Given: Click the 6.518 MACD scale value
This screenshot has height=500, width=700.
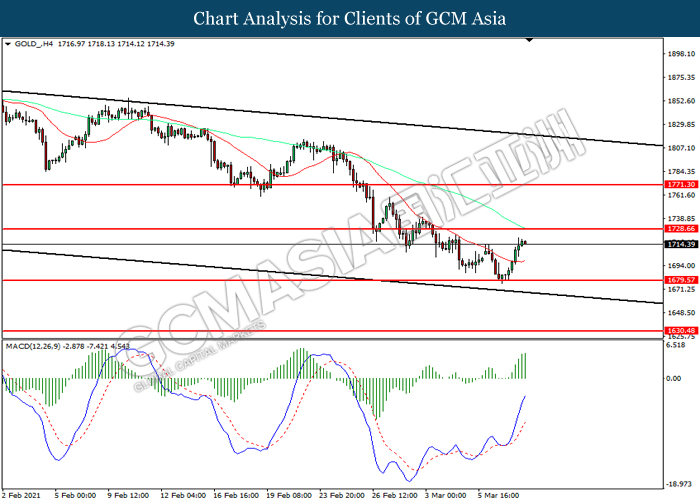Looking at the screenshot, I should point(678,345).
